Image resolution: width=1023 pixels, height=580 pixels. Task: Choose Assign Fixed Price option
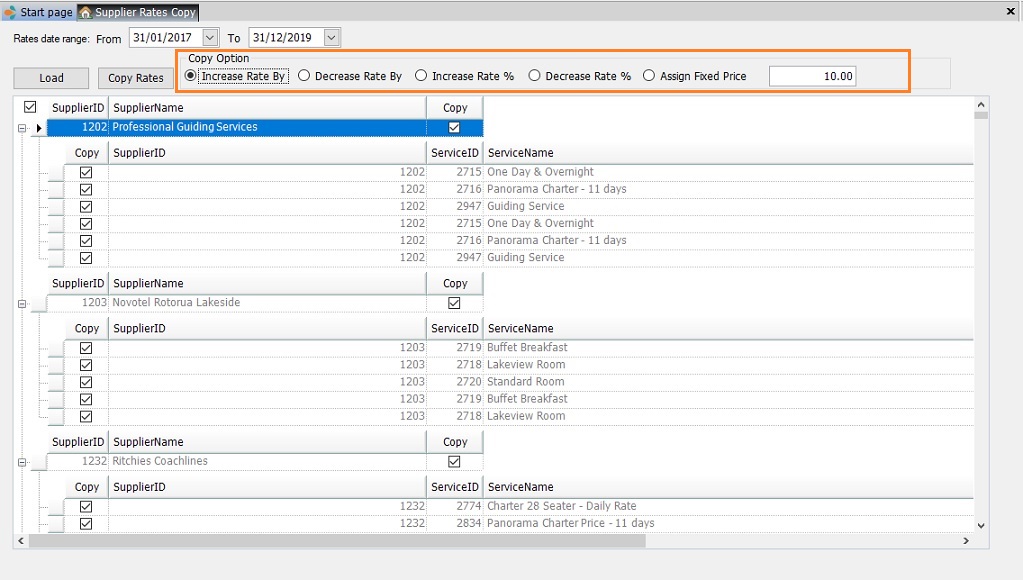650,76
